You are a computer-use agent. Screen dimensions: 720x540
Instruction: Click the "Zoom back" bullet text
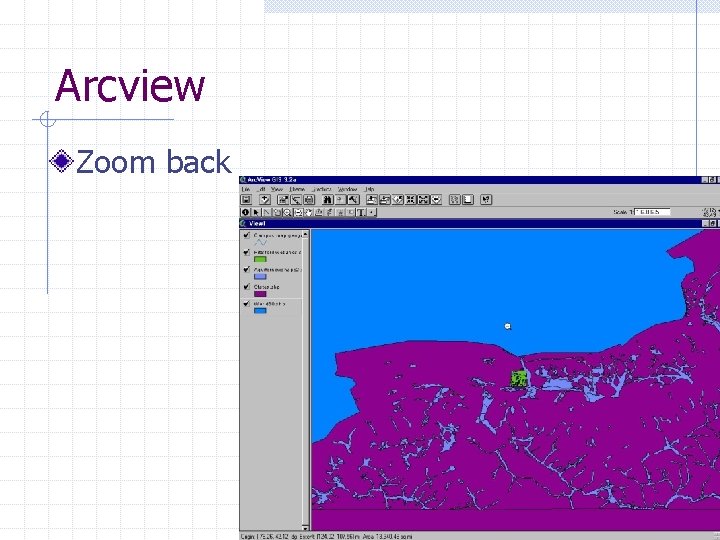(x=153, y=162)
